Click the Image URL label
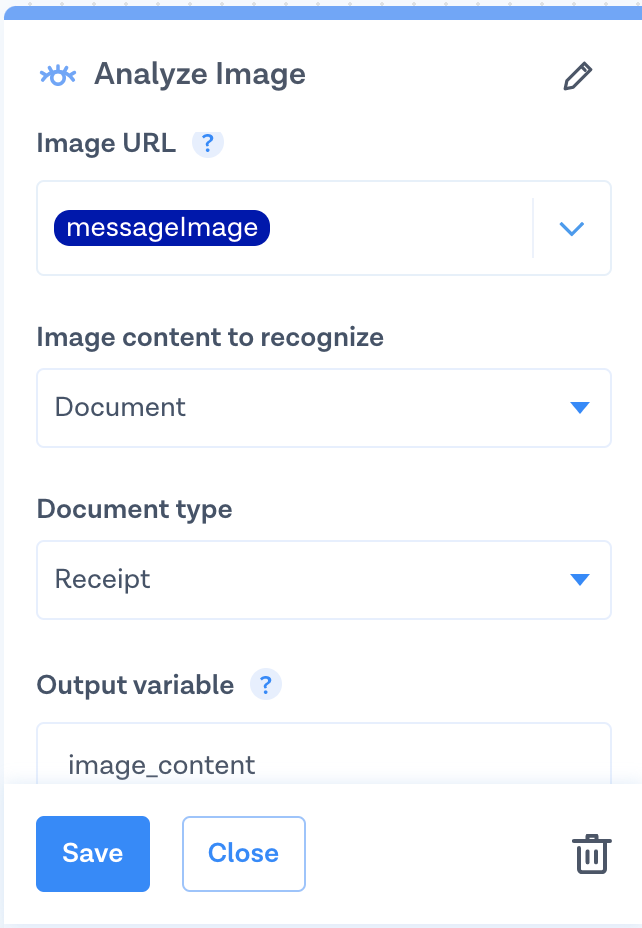Viewport: 642px width, 928px height. tap(106, 144)
